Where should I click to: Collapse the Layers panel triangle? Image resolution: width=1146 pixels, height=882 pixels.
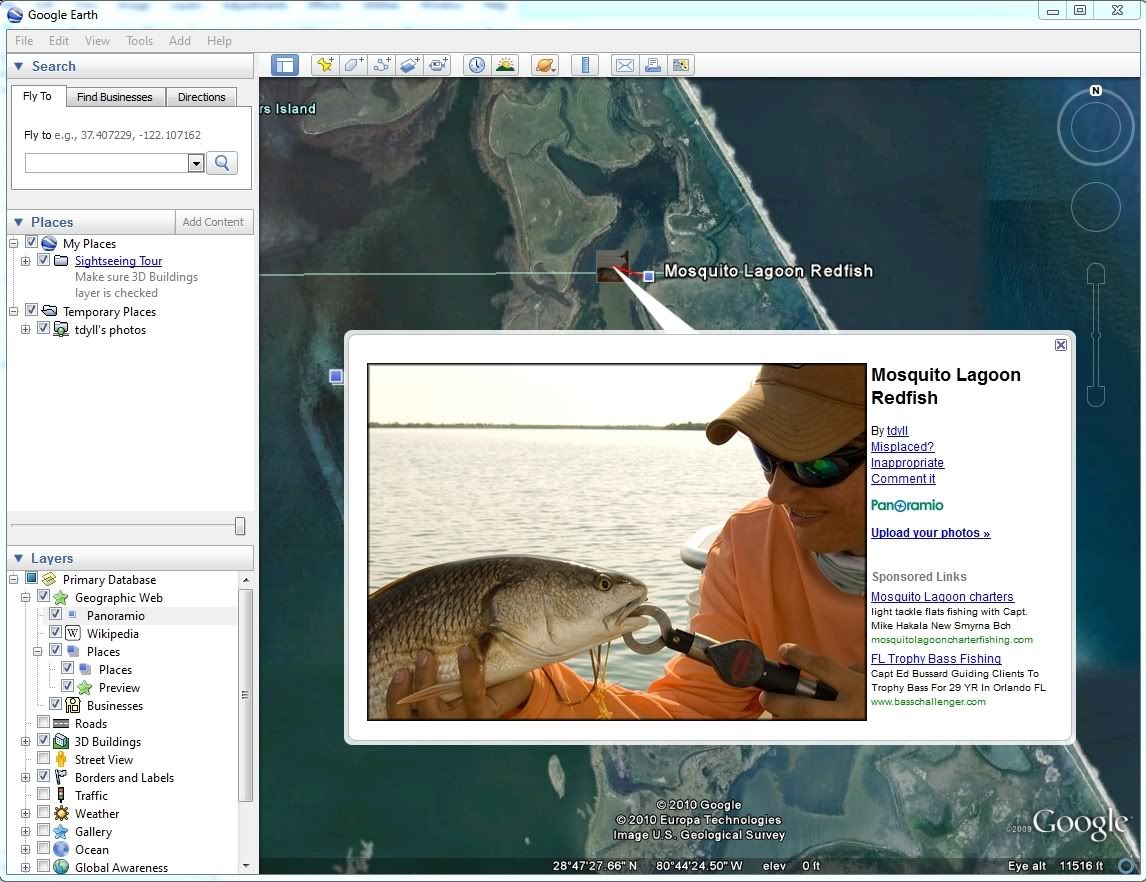[19, 558]
